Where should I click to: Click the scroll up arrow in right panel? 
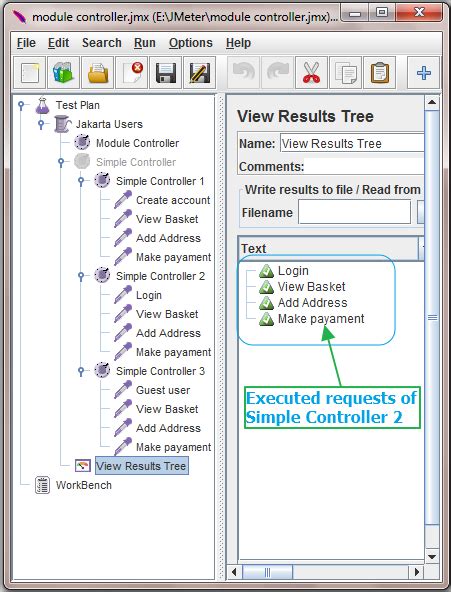pyautogui.click(x=433, y=103)
